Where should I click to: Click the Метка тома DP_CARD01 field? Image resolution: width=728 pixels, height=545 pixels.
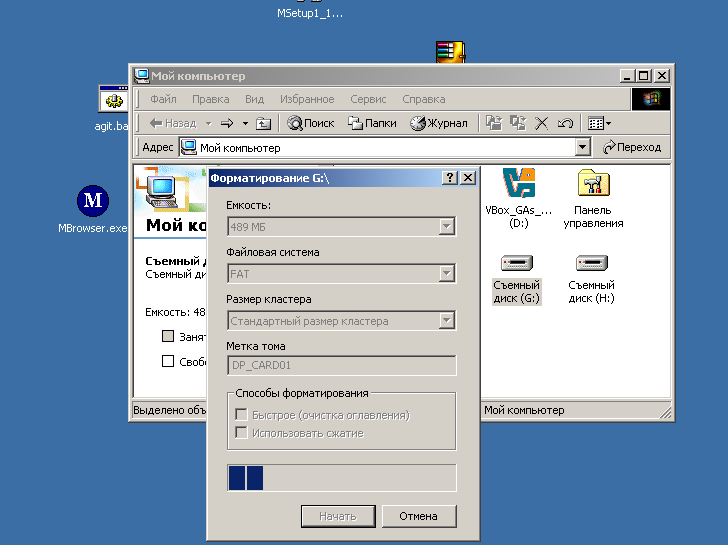point(342,365)
